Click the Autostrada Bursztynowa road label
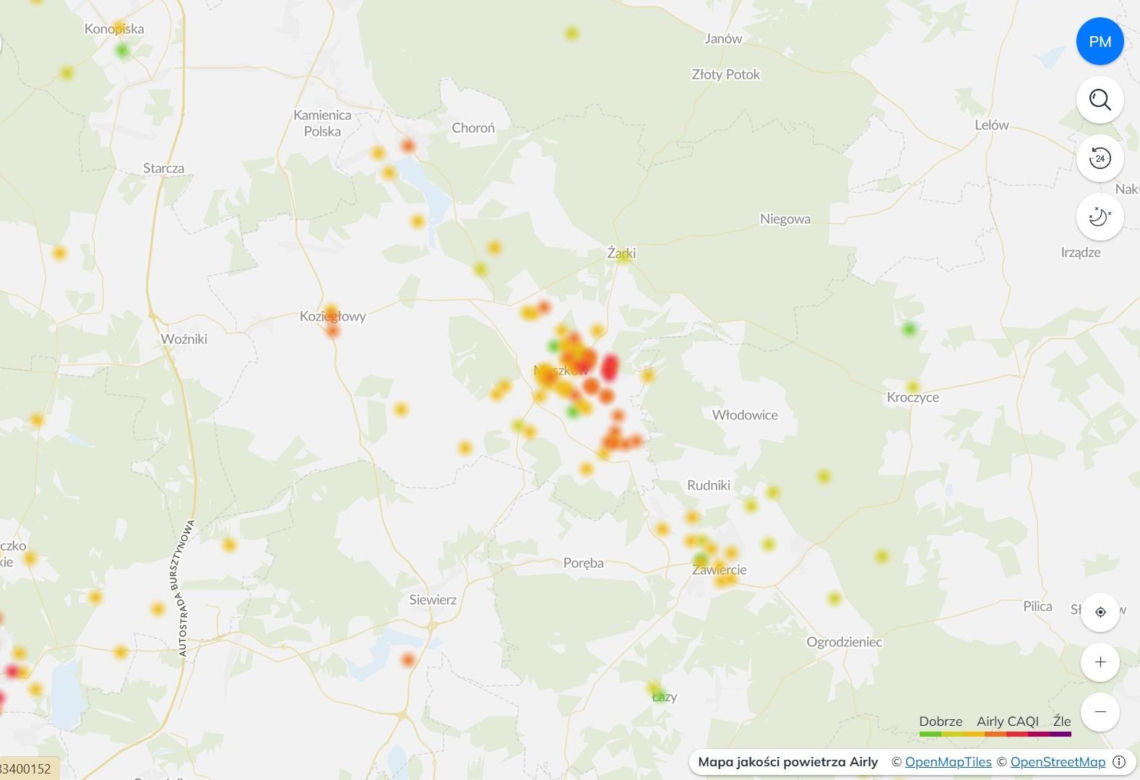Viewport: 1140px width, 780px height. 185,587
